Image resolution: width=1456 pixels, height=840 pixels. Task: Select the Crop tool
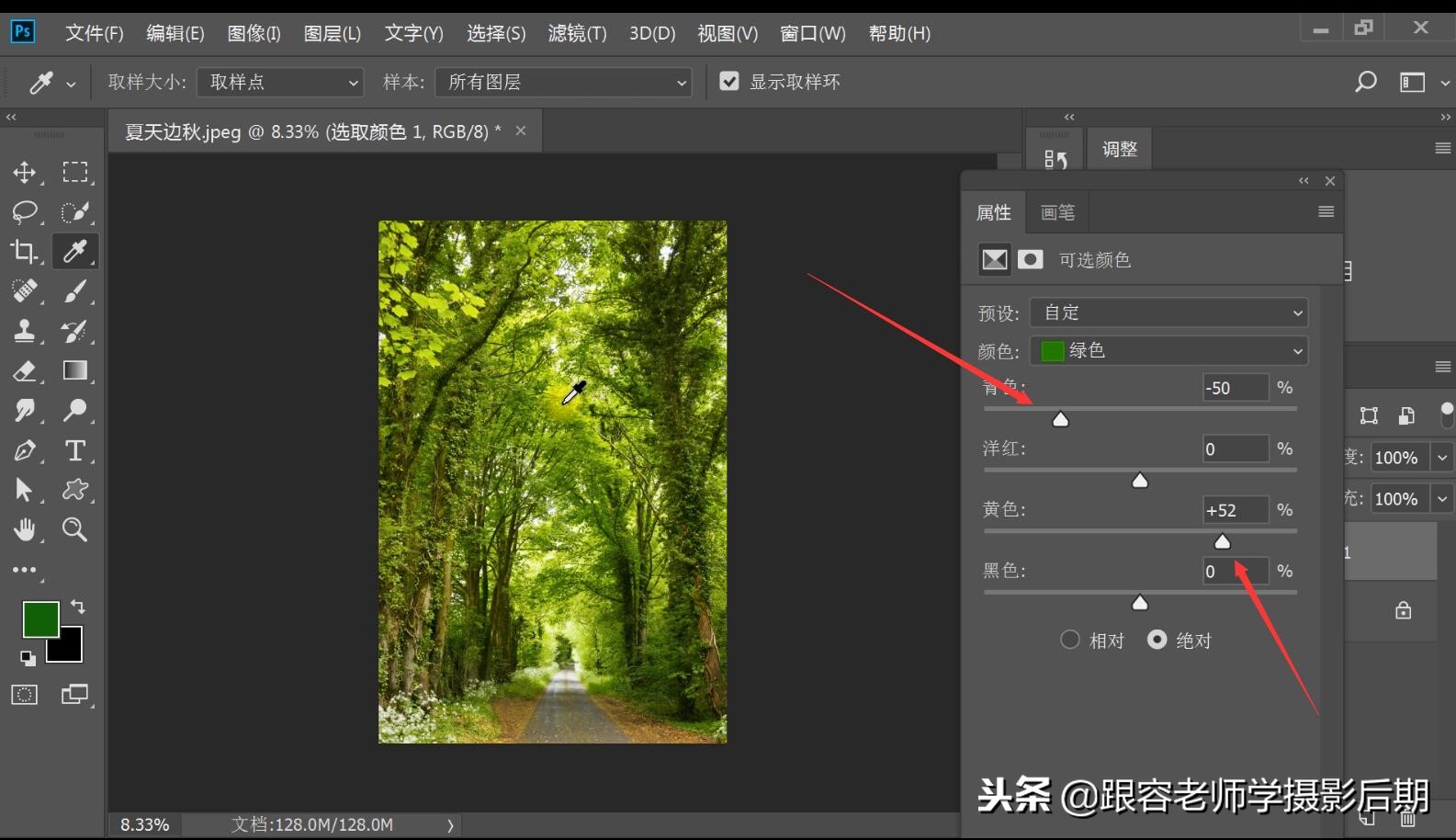[x=25, y=252]
